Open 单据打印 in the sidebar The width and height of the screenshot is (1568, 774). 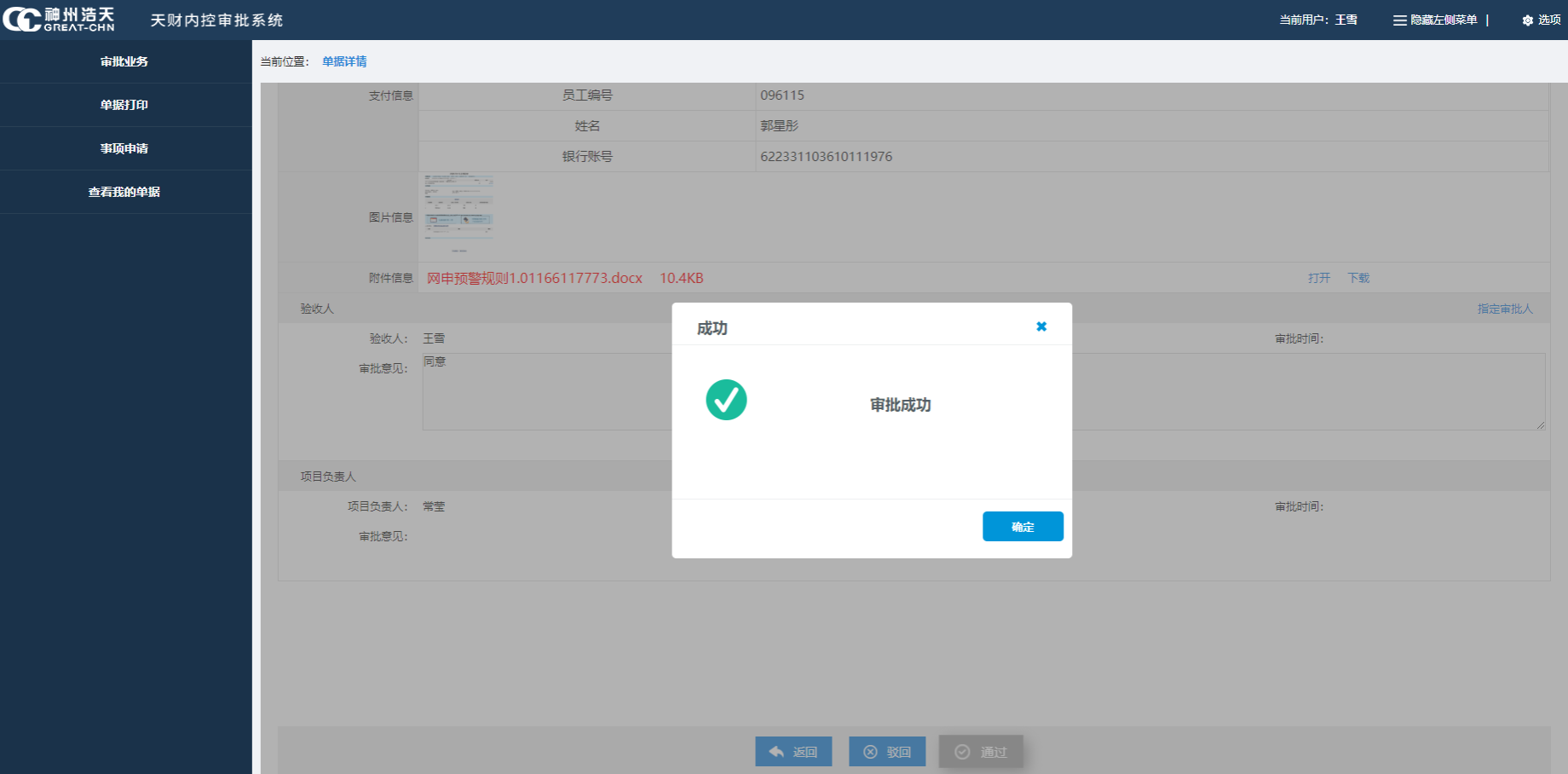click(124, 105)
